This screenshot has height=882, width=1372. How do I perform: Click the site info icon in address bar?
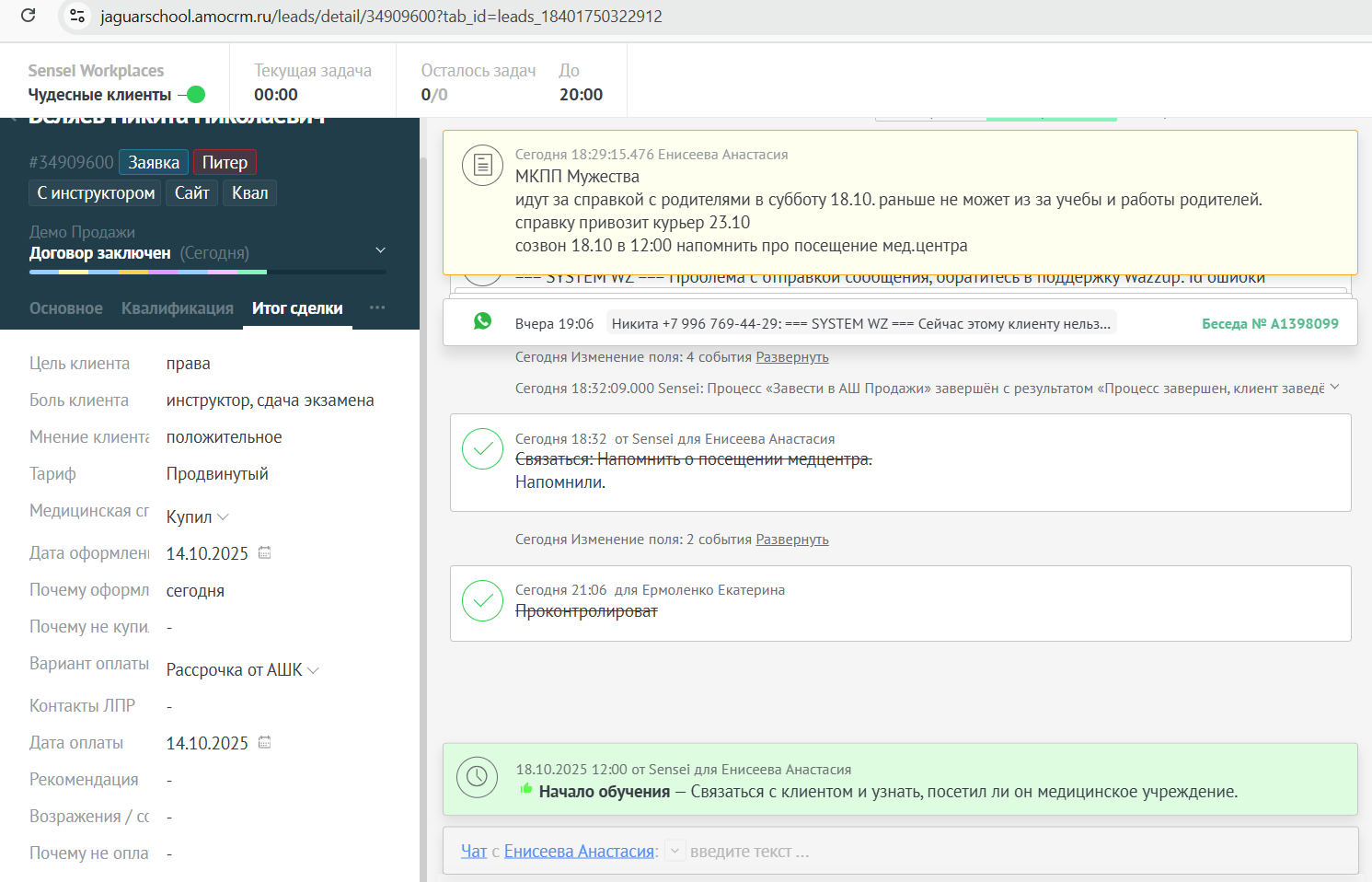[77, 16]
